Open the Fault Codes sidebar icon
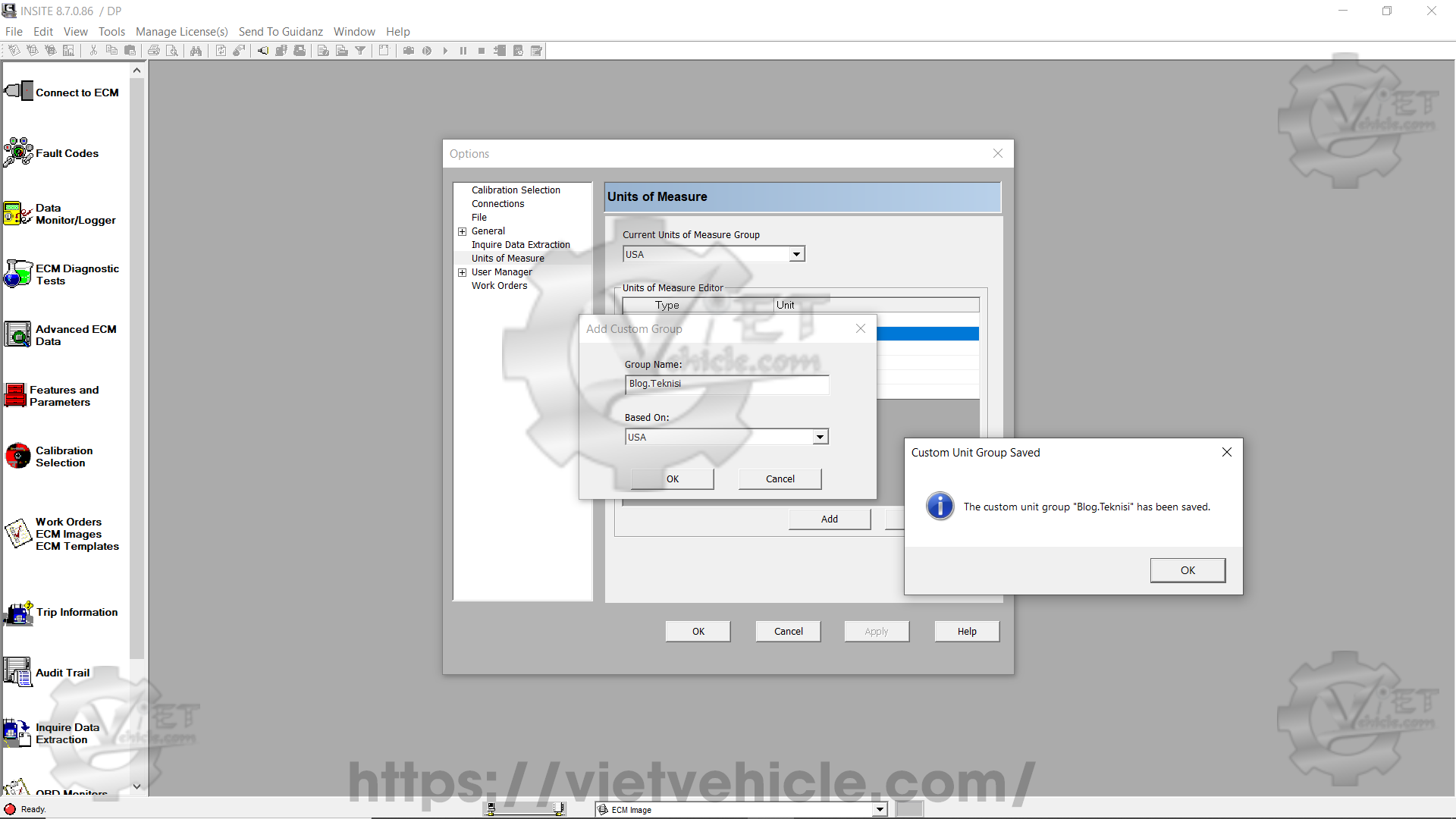This screenshot has height=819, width=1456. pyautogui.click(x=19, y=152)
